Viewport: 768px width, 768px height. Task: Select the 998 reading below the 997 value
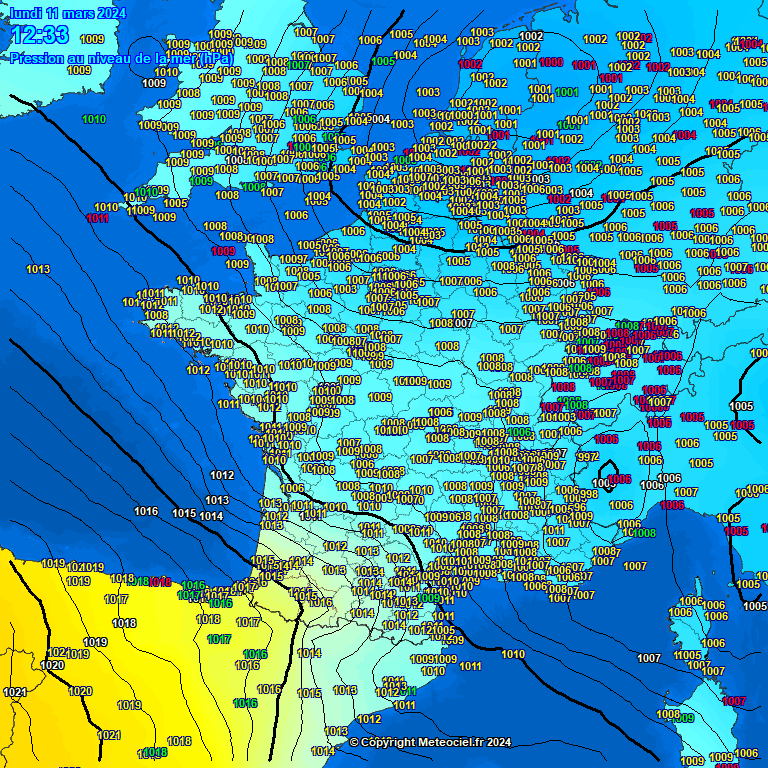click(x=589, y=494)
